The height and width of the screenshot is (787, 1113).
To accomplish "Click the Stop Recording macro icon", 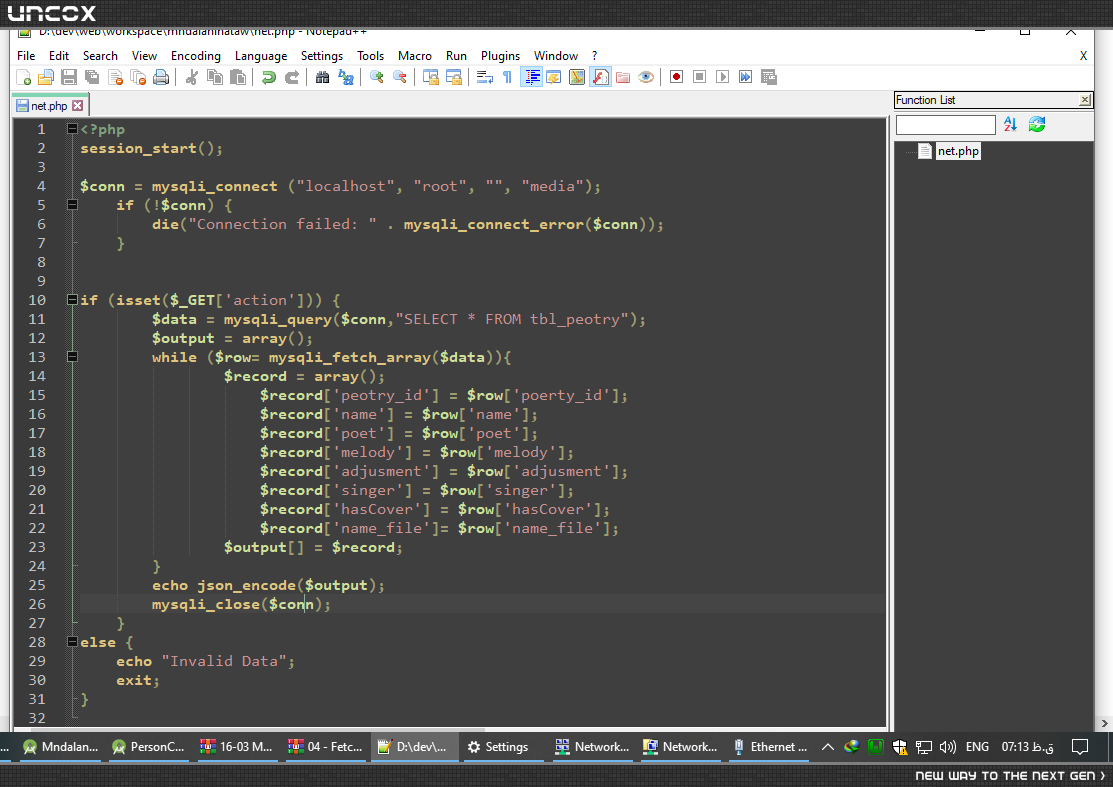I will (x=699, y=77).
